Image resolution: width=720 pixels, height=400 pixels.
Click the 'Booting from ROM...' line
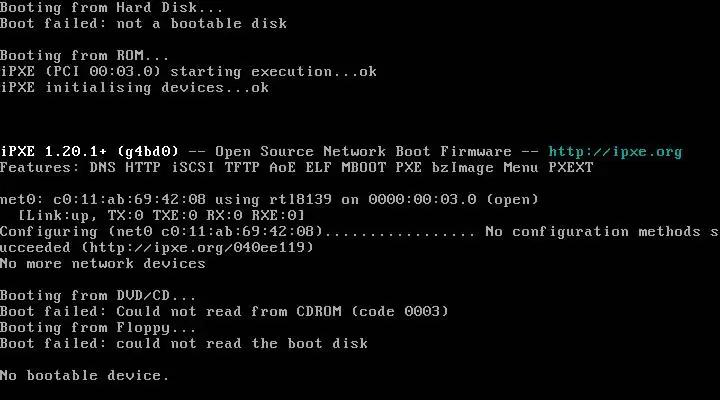[x=84, y=56]
